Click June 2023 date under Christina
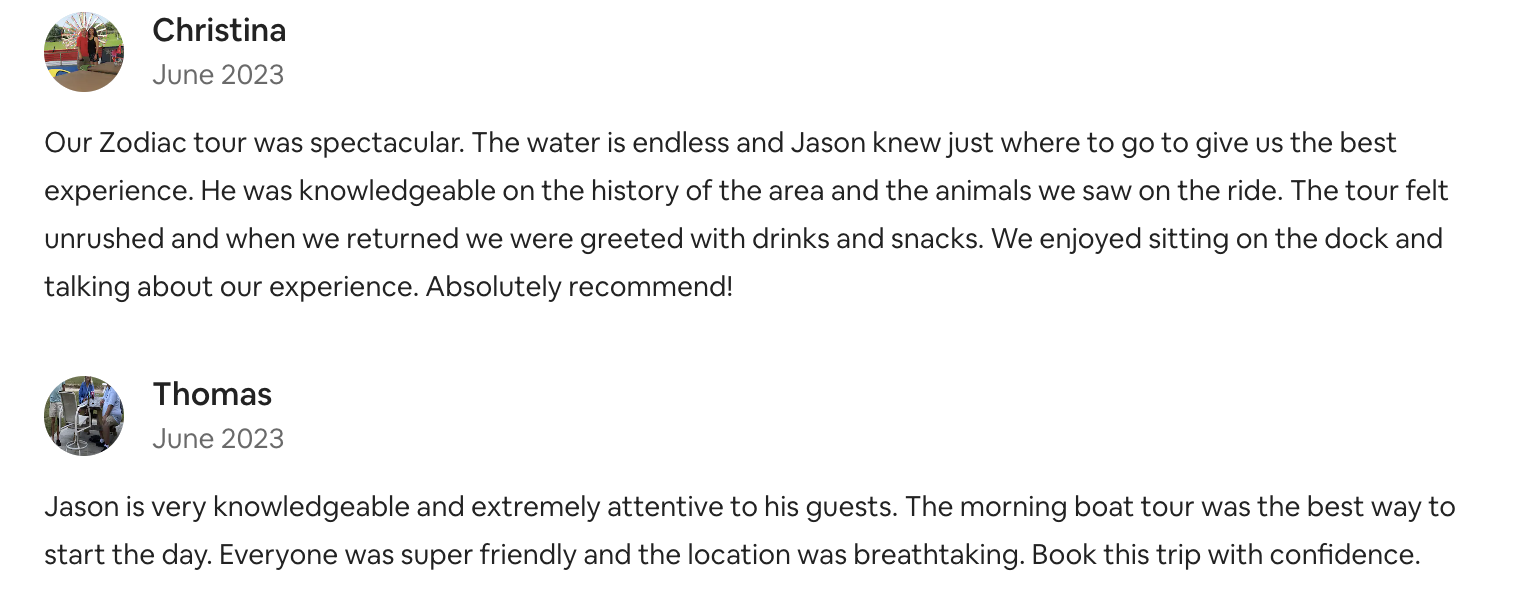 (x=218, y=75)
